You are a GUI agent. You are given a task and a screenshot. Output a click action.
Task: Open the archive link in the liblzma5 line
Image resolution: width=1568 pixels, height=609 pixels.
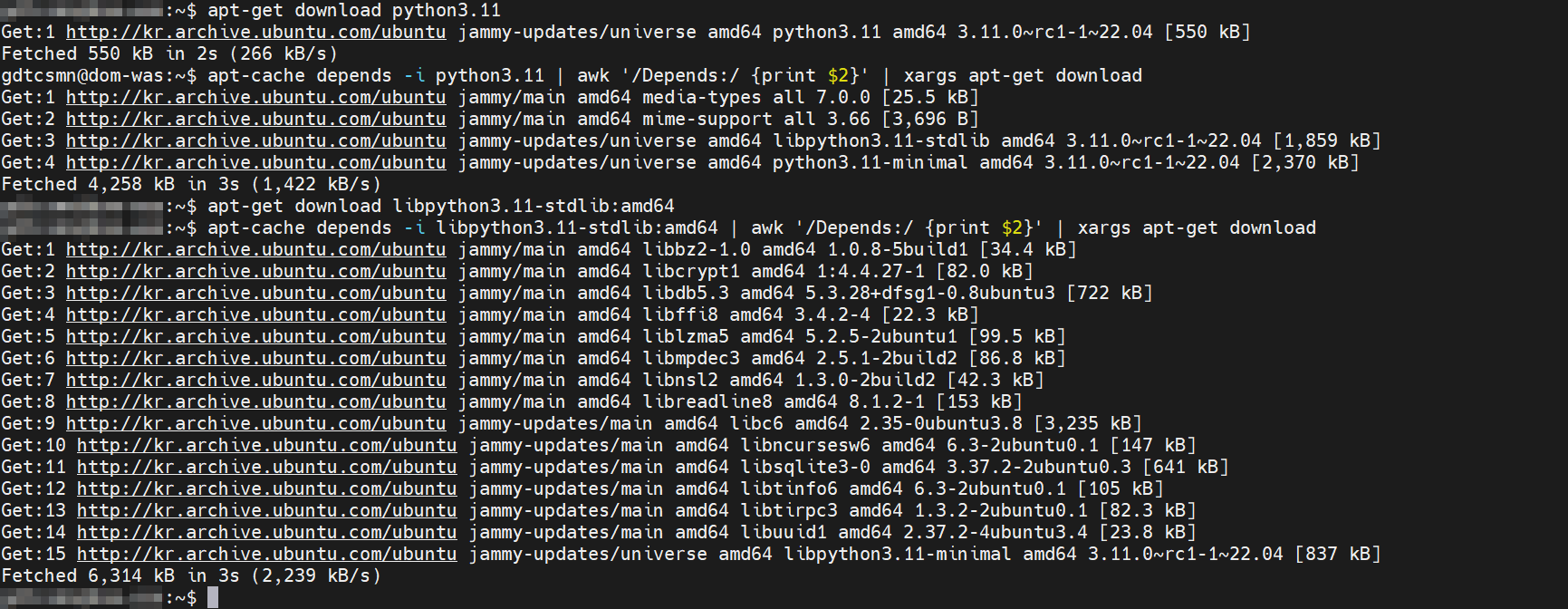click(256, 336)
